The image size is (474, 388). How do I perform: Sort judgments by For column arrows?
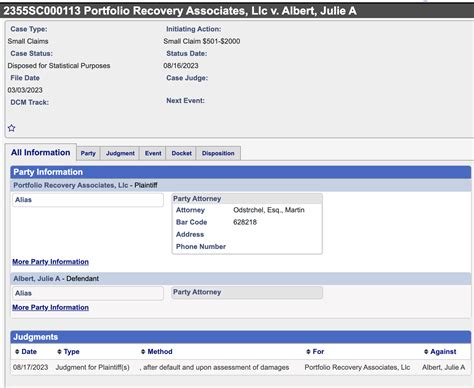[308, 352]
